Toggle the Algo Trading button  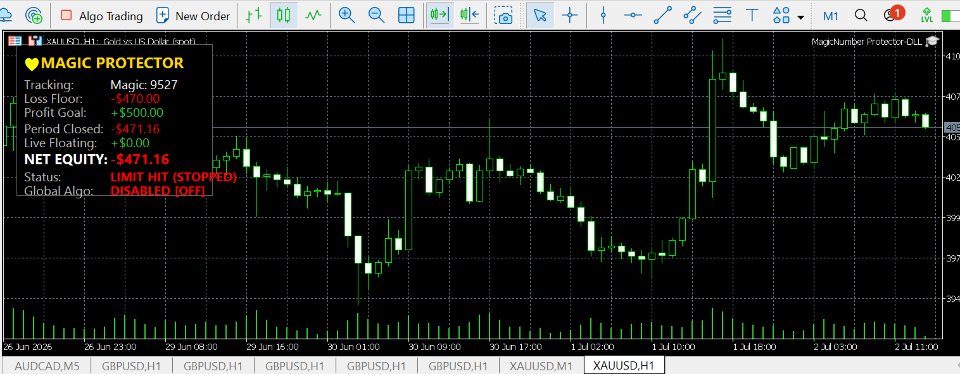click(102, 16)
